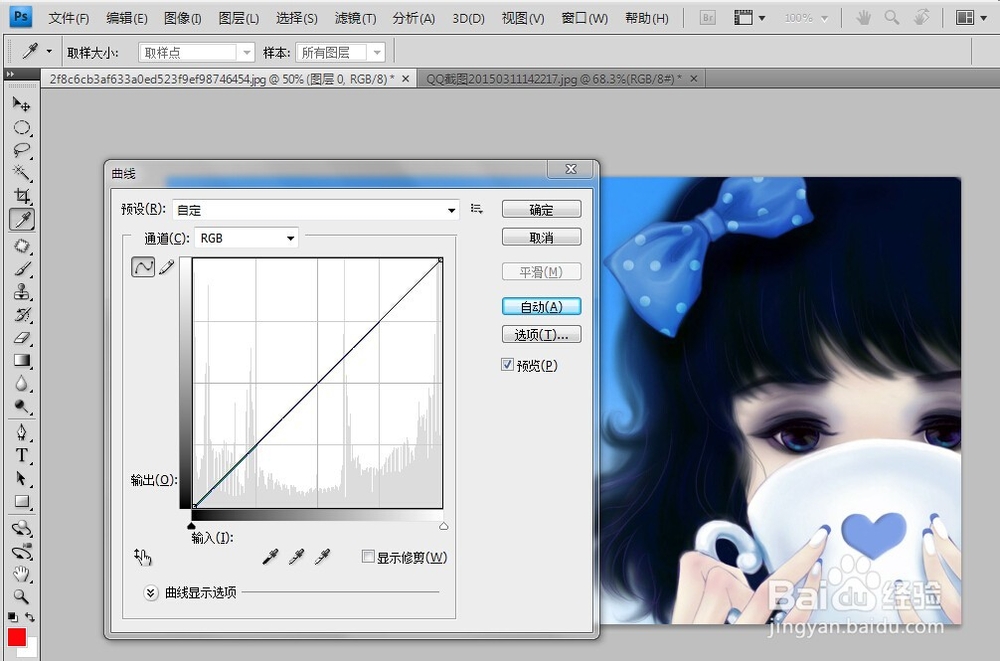Select the Dodge tool

click(x=22, y=406)
